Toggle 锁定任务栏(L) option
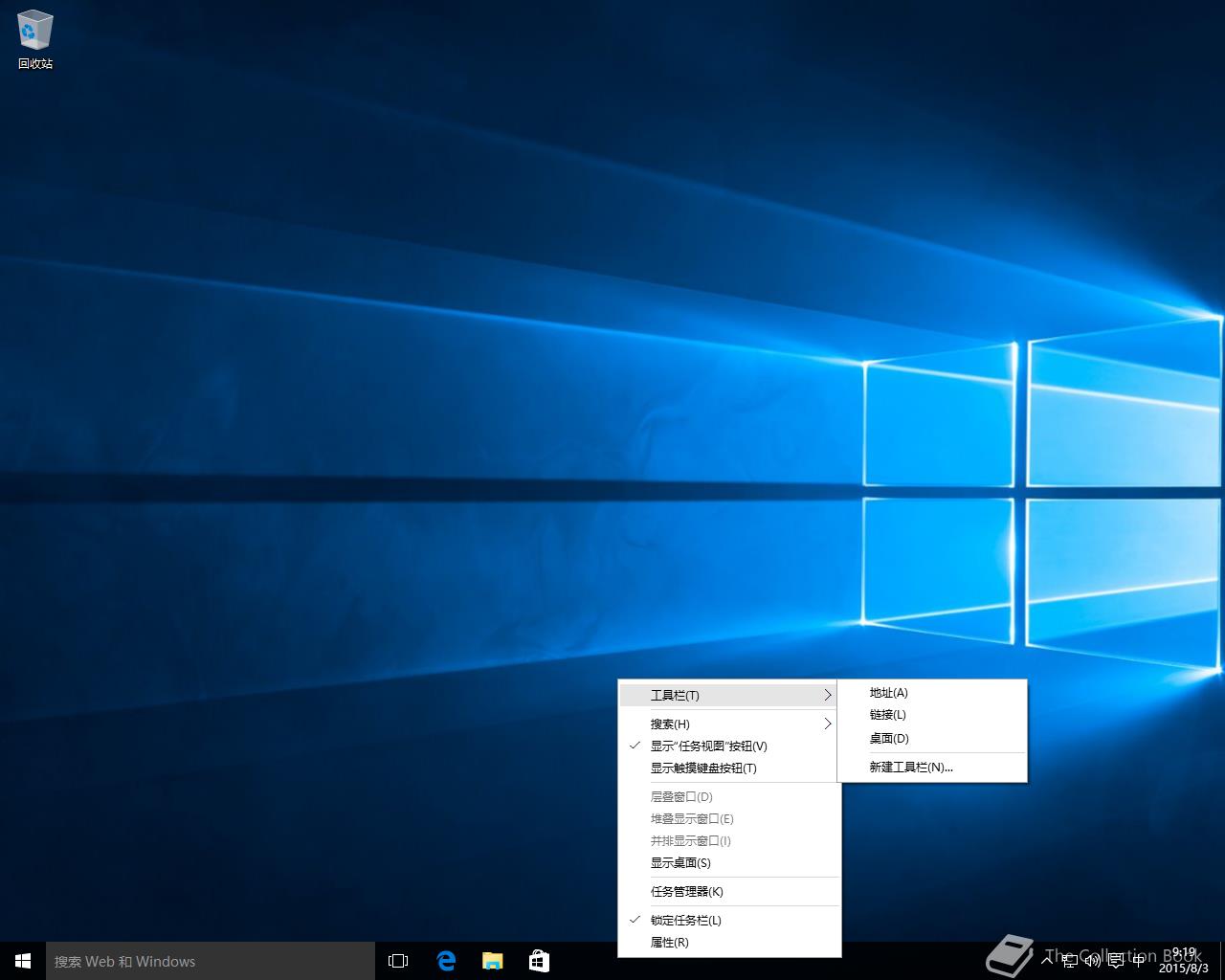This screenshot has width=1225, height=980. [x=728, y=921]
